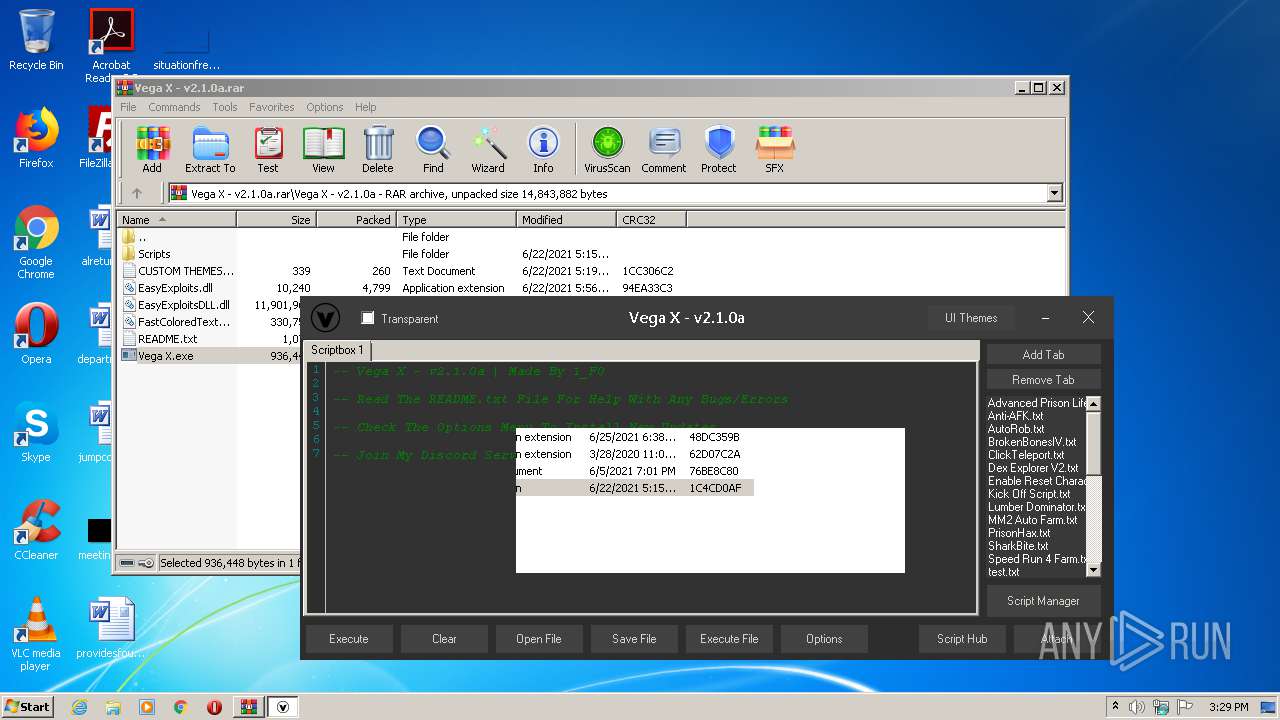1280x720 pixels.
Task: Sort by the Modified column header
Action: tap(567, 219)
